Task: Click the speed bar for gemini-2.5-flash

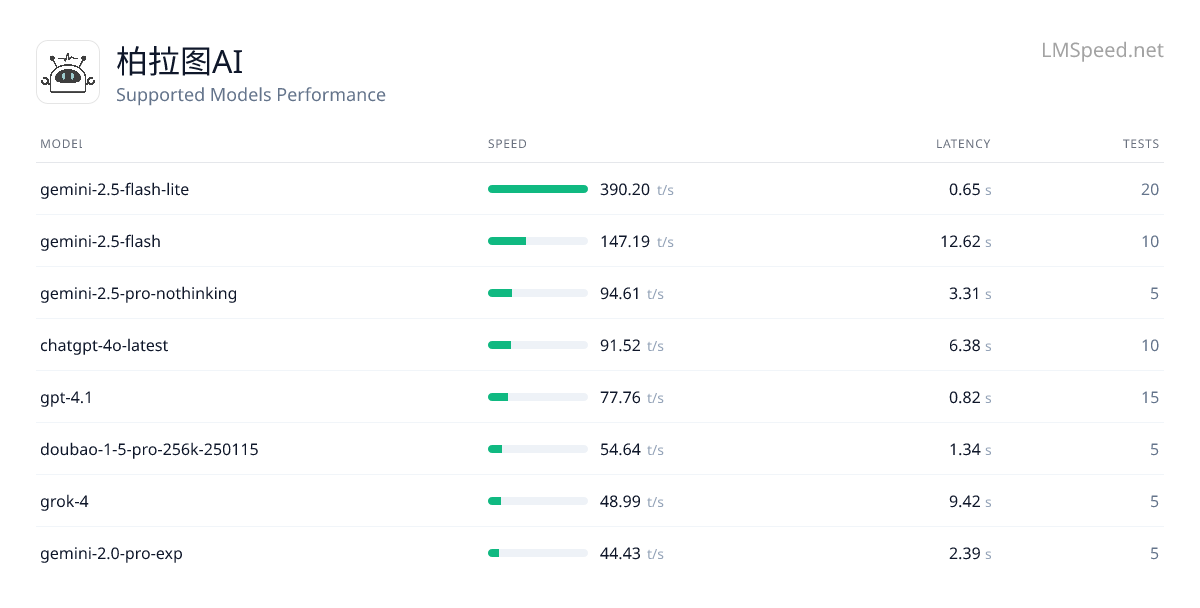Action: [x=538, y=241]
